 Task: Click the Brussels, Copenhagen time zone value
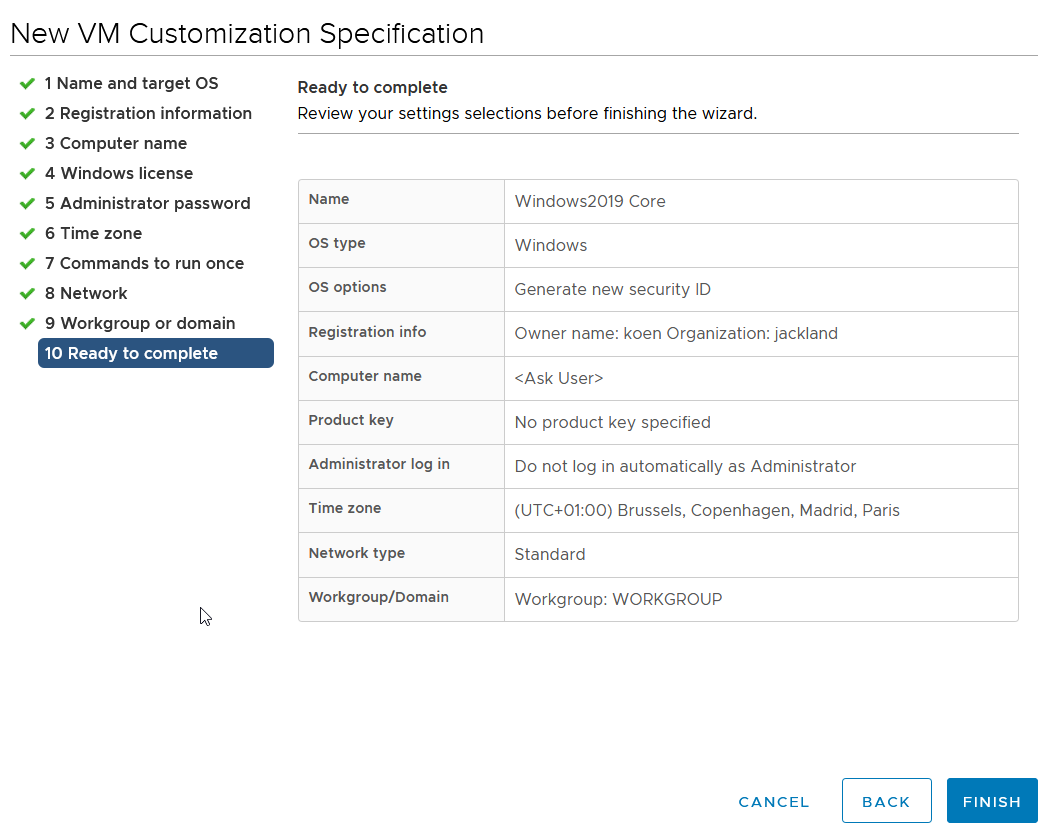coord(706,510)
